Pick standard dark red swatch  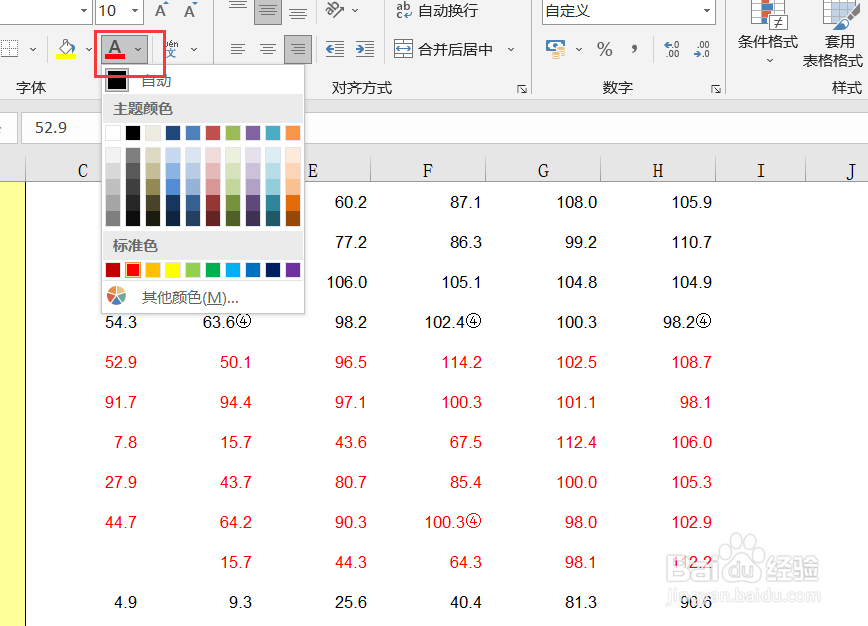(113, 270)
